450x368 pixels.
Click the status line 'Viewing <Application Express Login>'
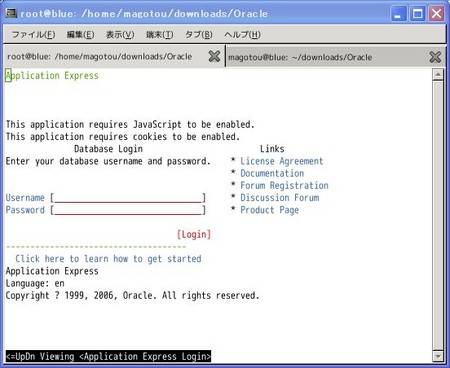[108, 356]
